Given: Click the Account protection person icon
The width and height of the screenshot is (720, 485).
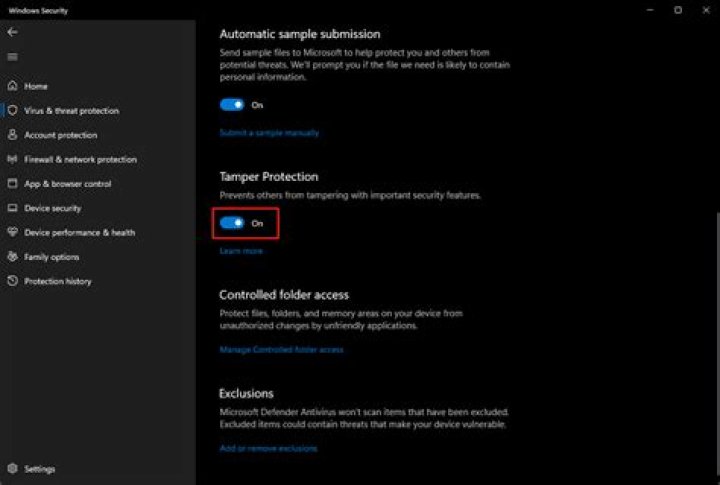Looking at the screenshot, I should [12, 135].
